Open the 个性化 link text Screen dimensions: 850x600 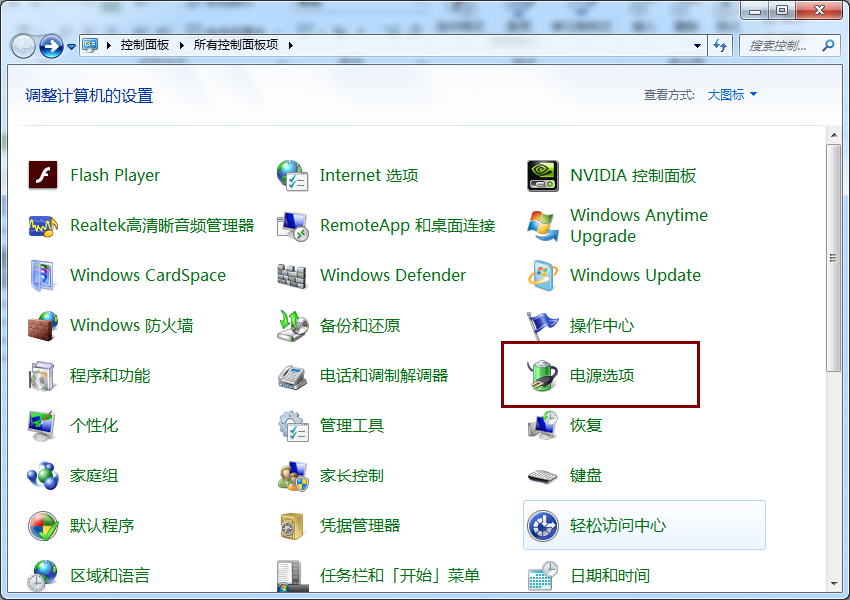pos(94,426)
